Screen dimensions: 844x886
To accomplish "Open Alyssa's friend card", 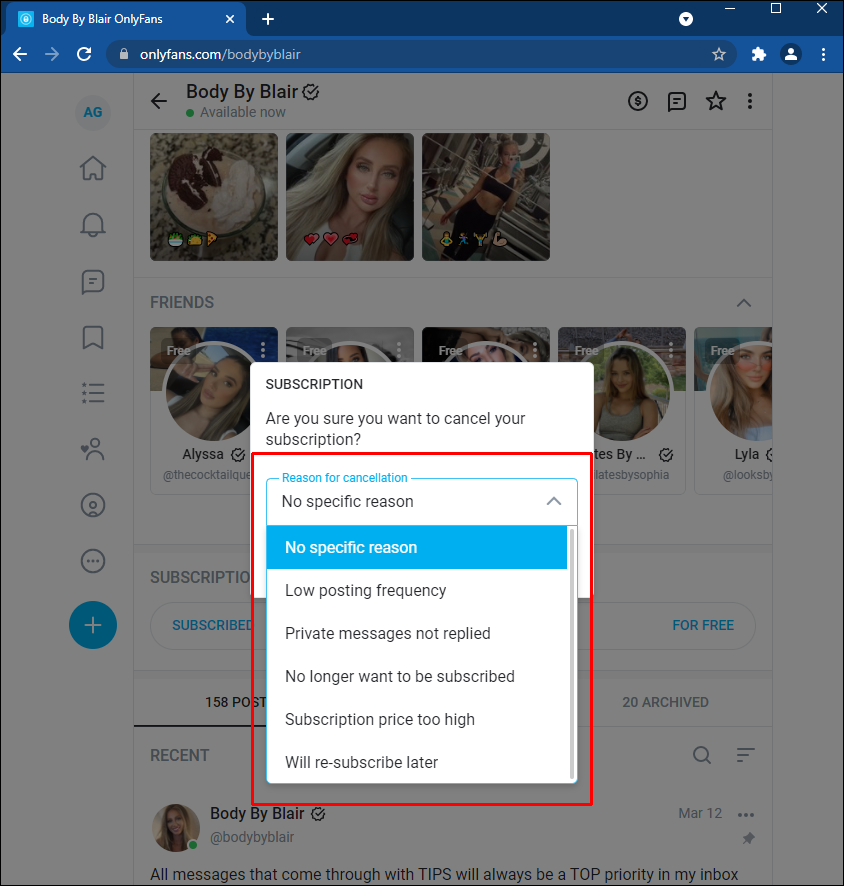I will click(201, 411).
